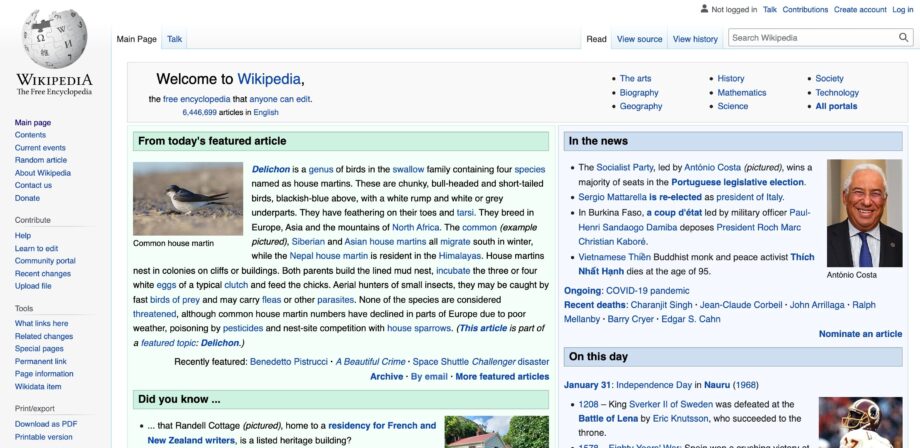Select the Main Page tab
920x448 pixels.
137,39
